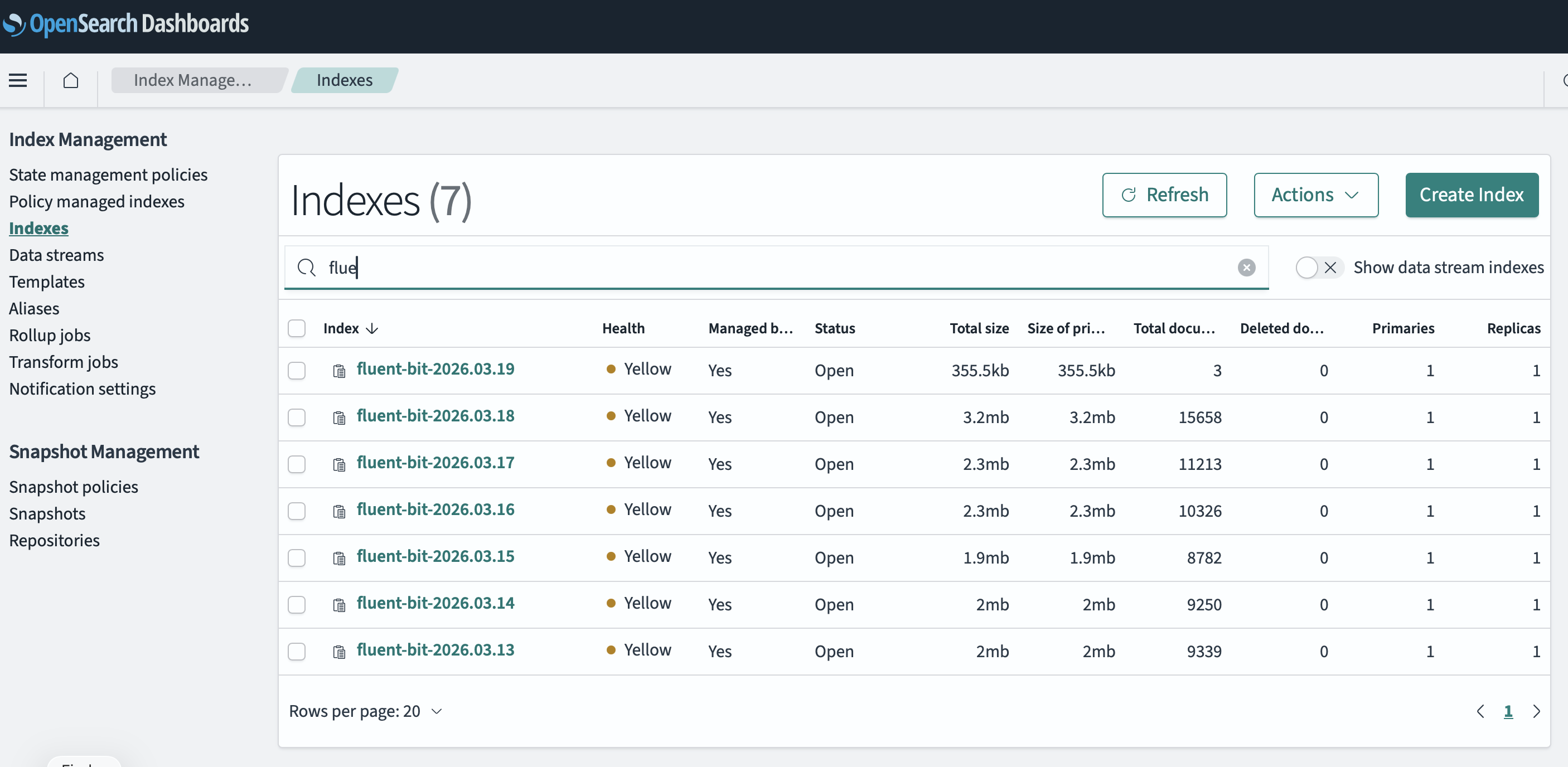Click the Refresh button
The height and width of the screenshot is (767, 1568).
(x=1164, y=195)
